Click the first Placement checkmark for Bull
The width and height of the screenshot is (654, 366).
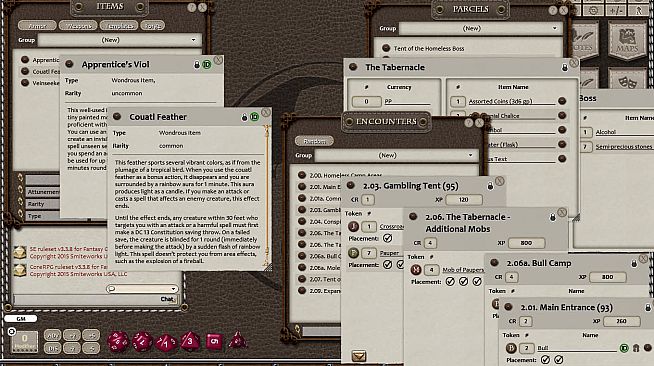point(545,359)
